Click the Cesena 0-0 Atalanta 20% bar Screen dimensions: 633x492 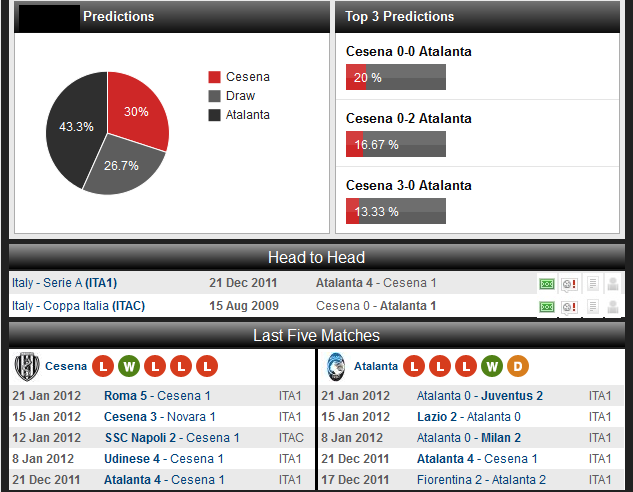tap(395, 77)
